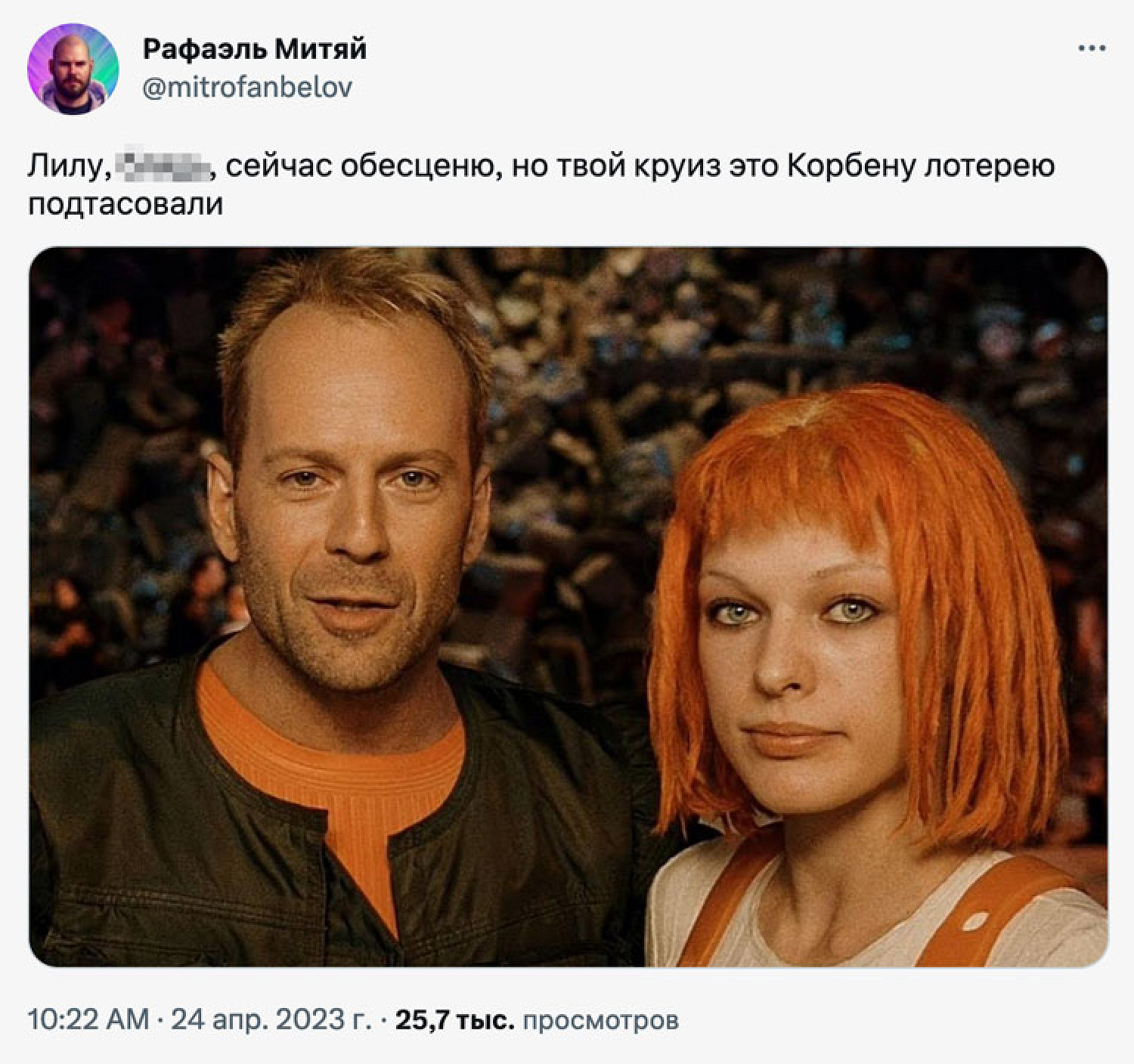This screenshot has width=1134, height=1064.
Task: Click the просмотров label
Action: pyautogui.click(x=601, y=1020)
